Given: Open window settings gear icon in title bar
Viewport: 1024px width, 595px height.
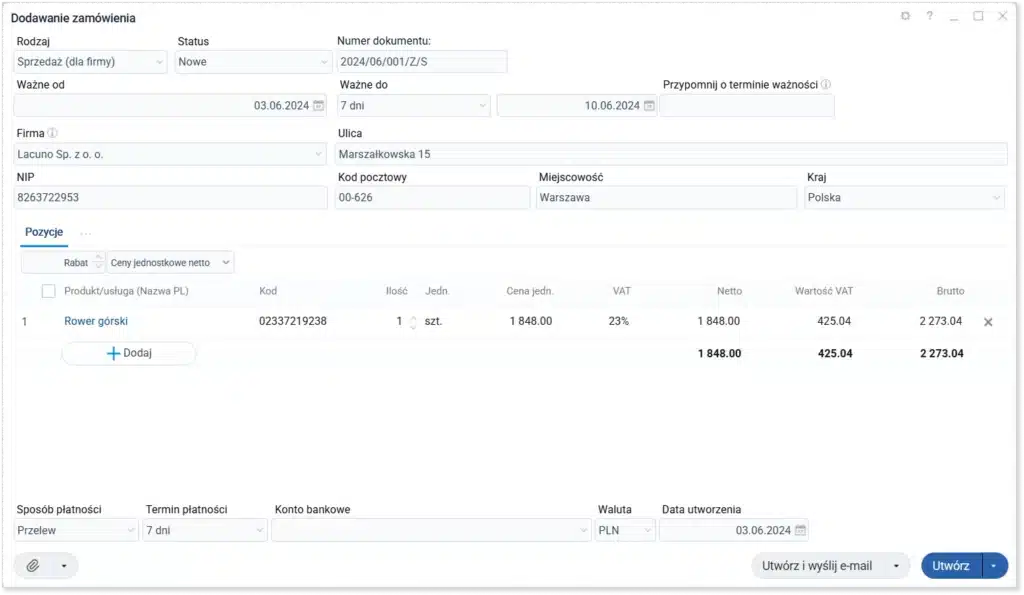Looking at the screenshot, I should (905, 17).
